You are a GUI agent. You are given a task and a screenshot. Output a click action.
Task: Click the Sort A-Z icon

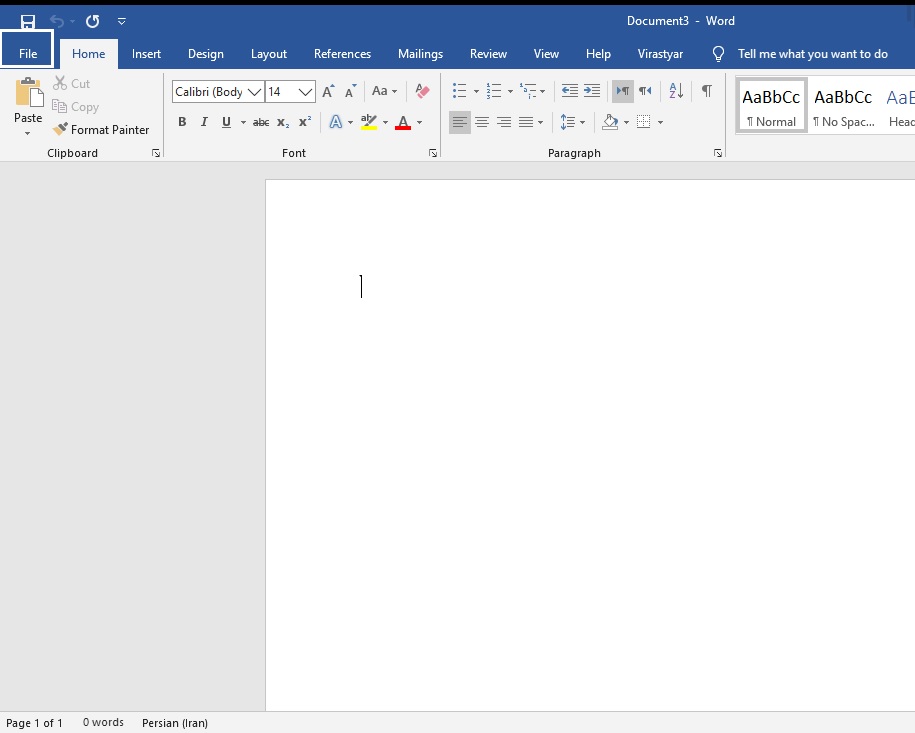(676, 90)
